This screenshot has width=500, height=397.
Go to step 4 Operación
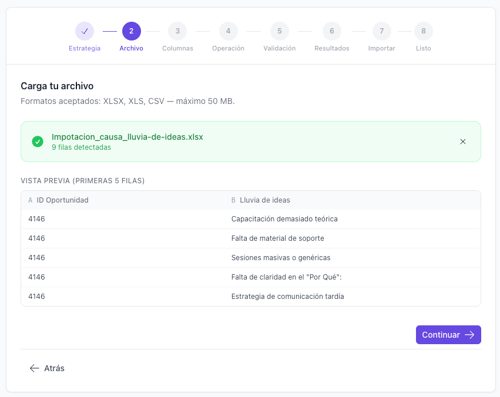pyautogui.click(x=228, y=31)
